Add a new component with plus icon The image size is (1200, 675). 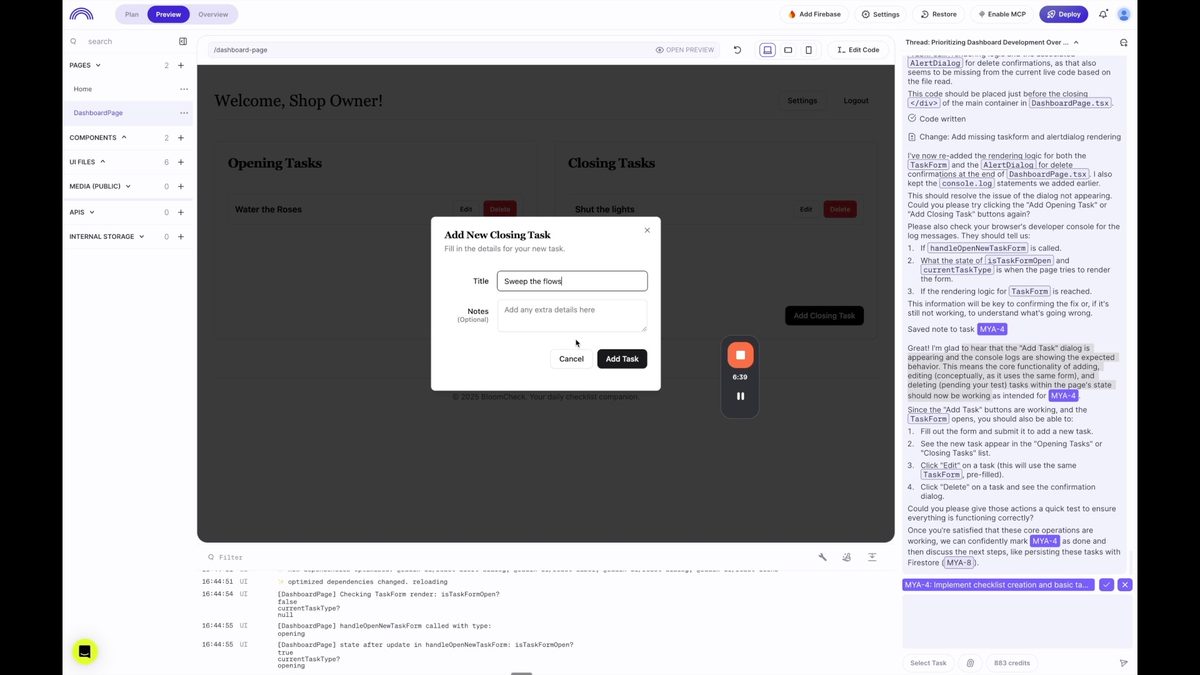(181, 137)
